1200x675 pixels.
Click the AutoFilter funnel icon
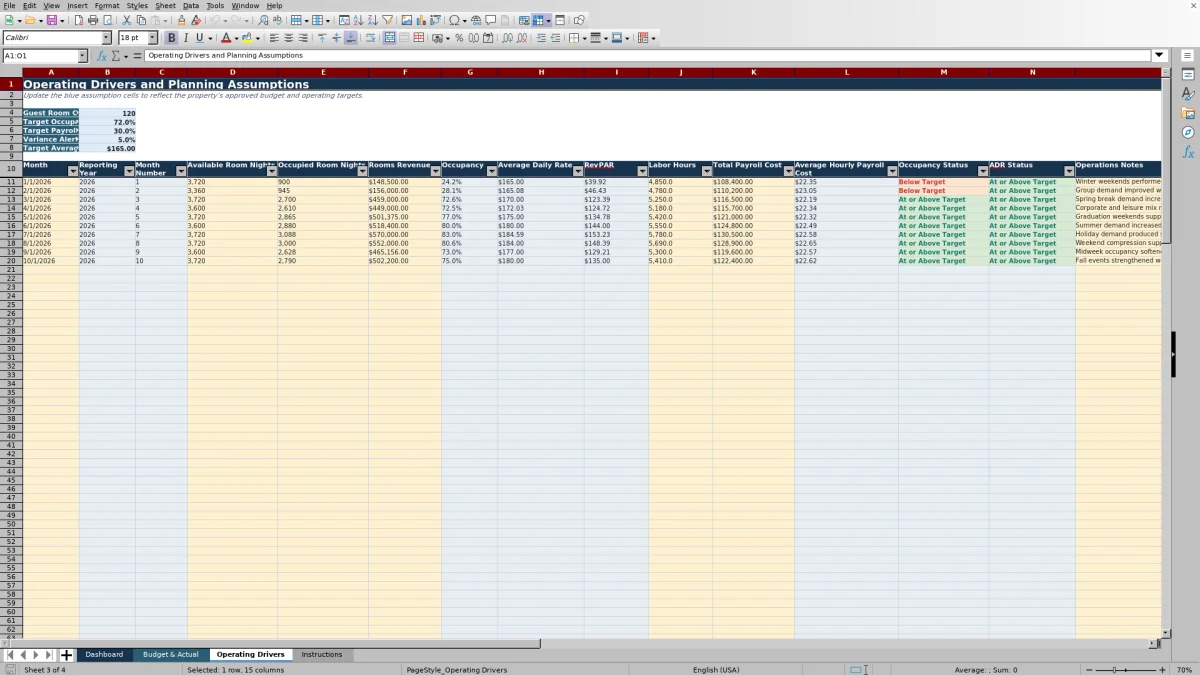[387, 20]
